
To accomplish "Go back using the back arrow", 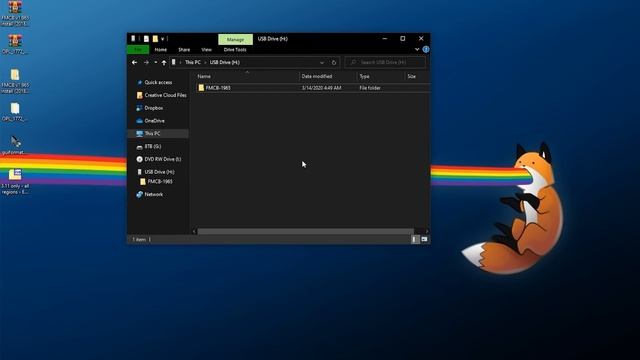I will click(x=135, y=62).
